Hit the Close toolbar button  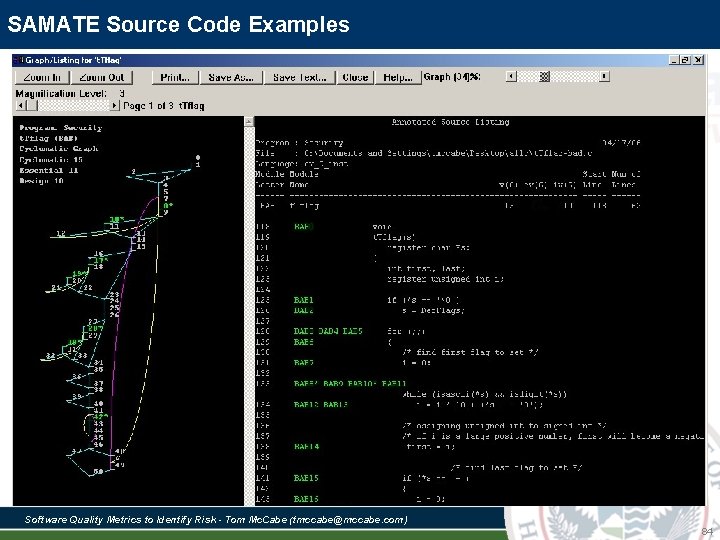[355, 77]
